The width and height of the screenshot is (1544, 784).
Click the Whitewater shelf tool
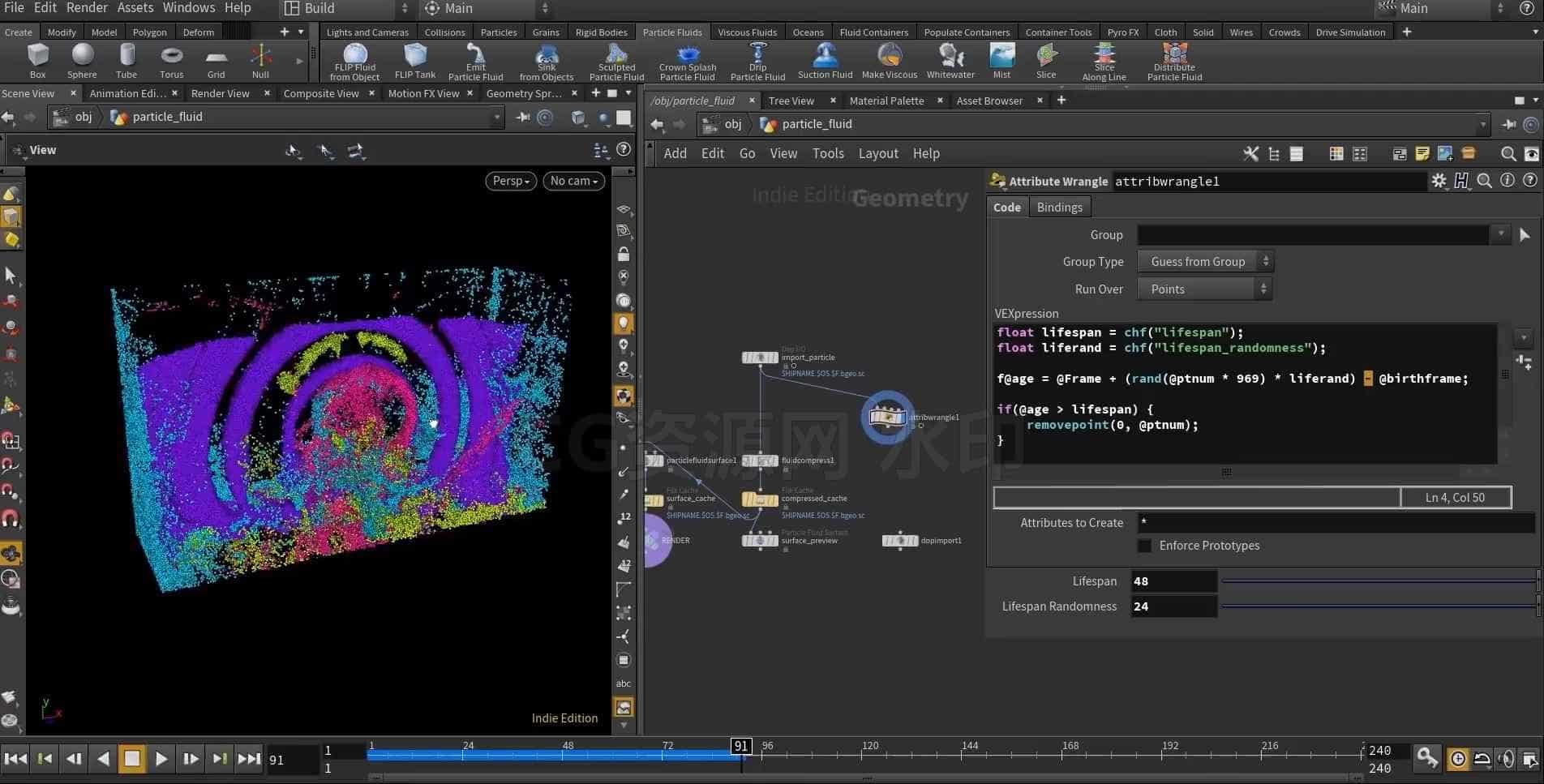click(950, 61)
